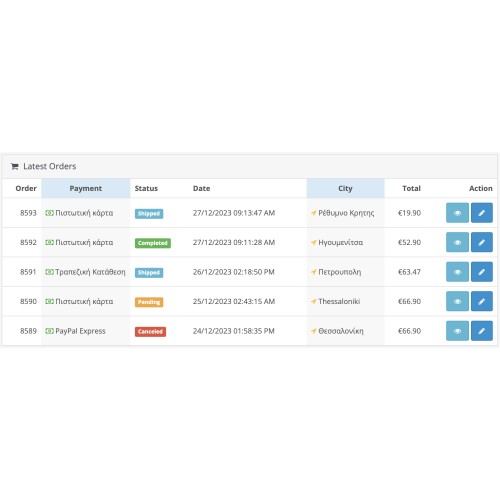Click the Canceled status badge

coord(150,332)
